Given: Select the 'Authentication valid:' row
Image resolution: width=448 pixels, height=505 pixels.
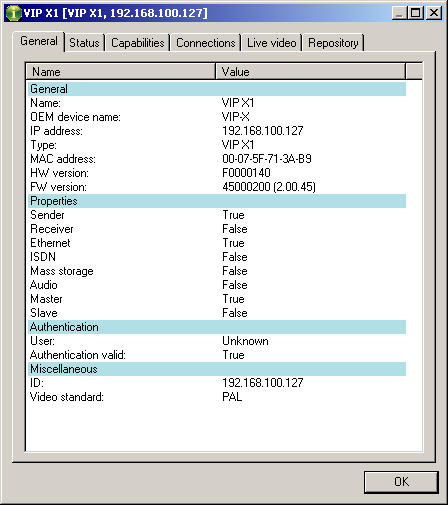Looking at the screenshot, I should [217, 355].
